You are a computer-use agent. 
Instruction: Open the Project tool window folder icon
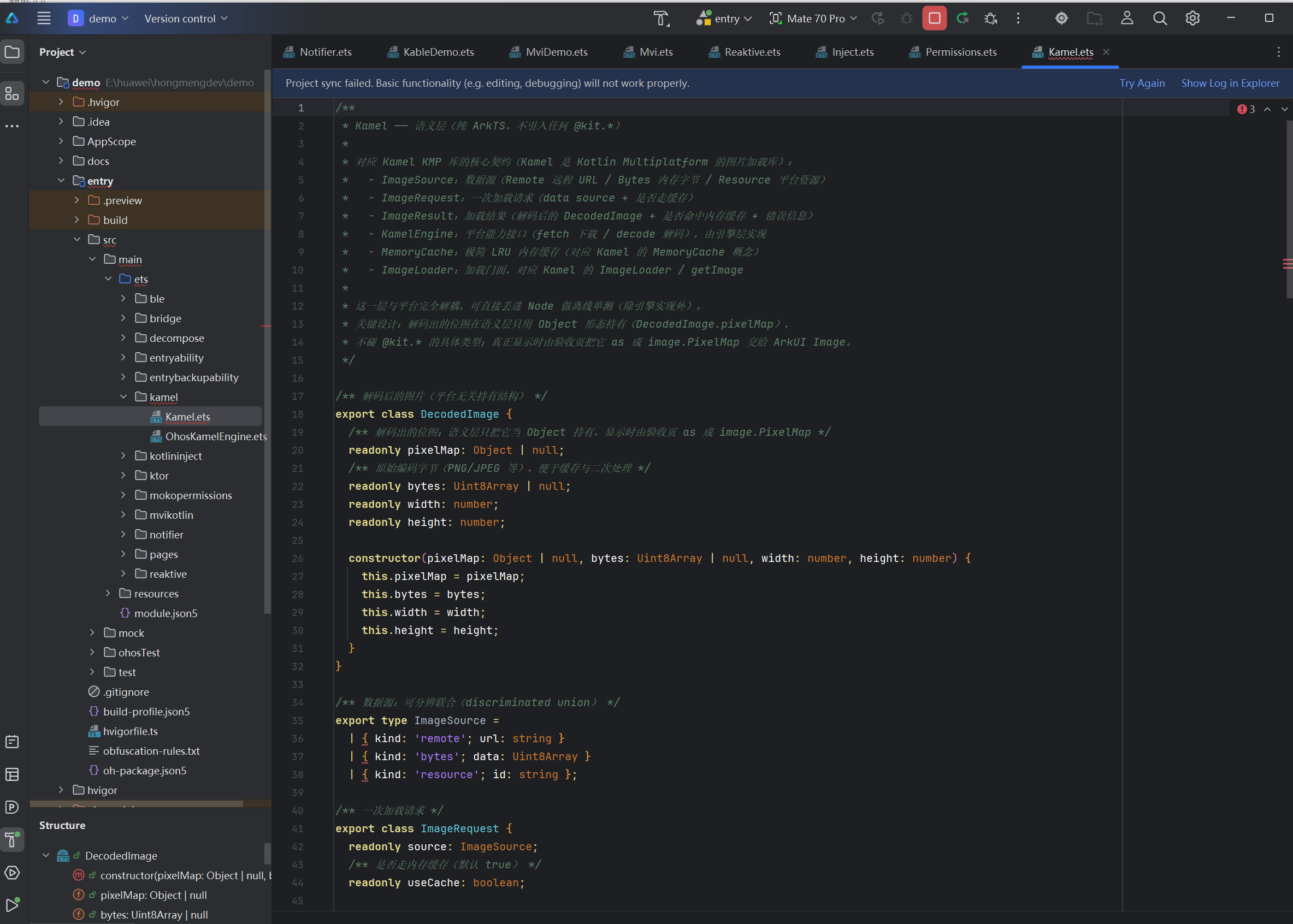pyautogui.click(x=12, y=52)
